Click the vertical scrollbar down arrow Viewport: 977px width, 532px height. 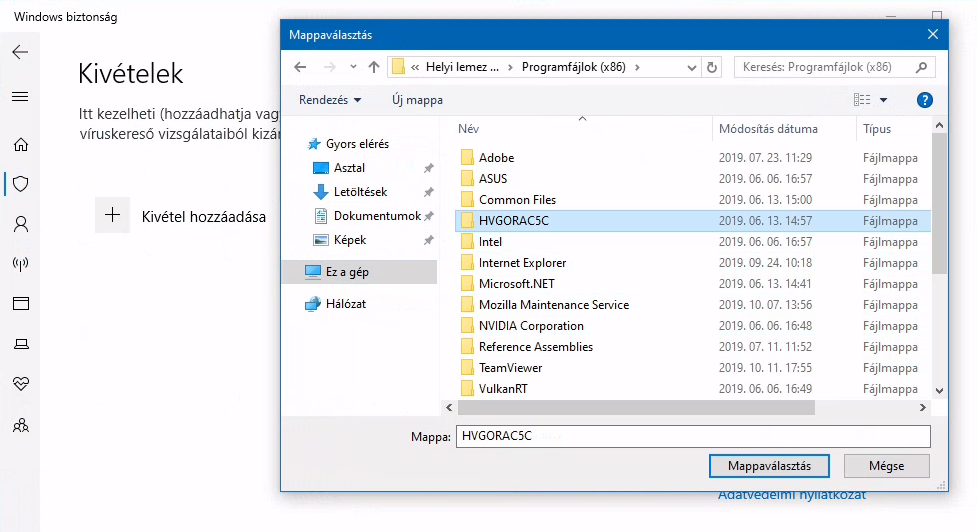click(940, 391)
